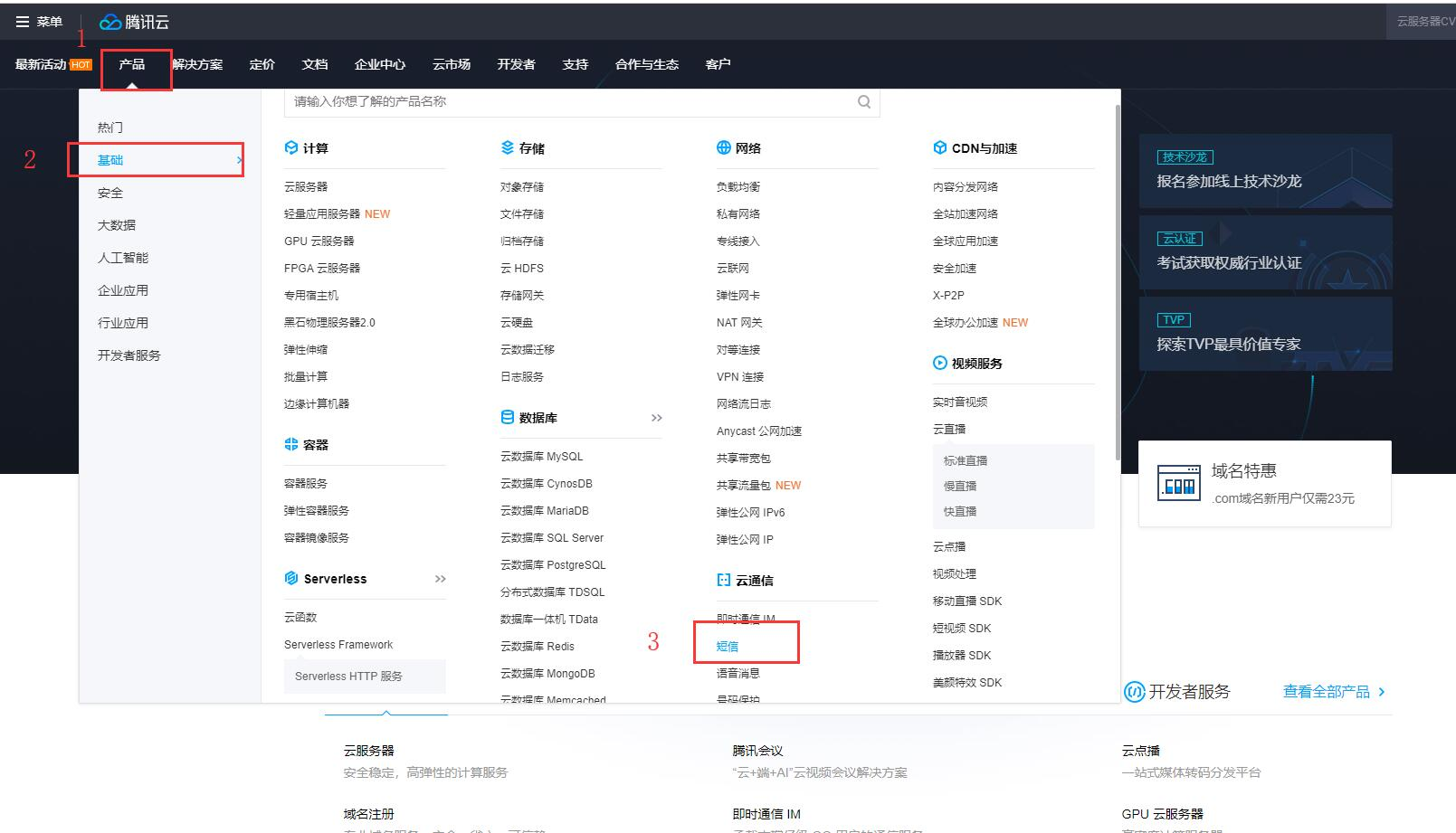Open the 容器服务 link
Screen dimensions: 1456x833
coord(306,483)
